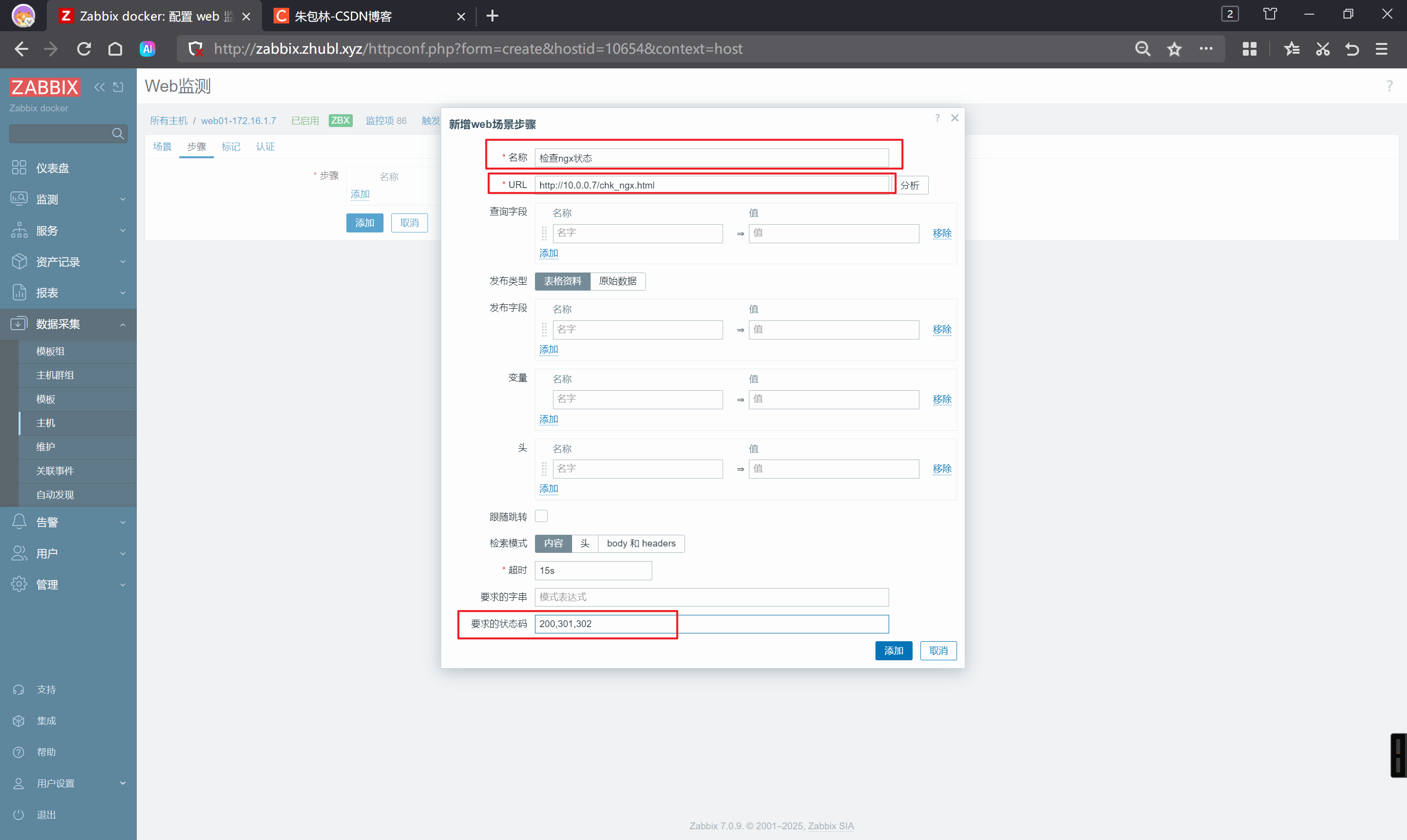
Task: Switch to the 场景 tab
Action: coord(162,147)
